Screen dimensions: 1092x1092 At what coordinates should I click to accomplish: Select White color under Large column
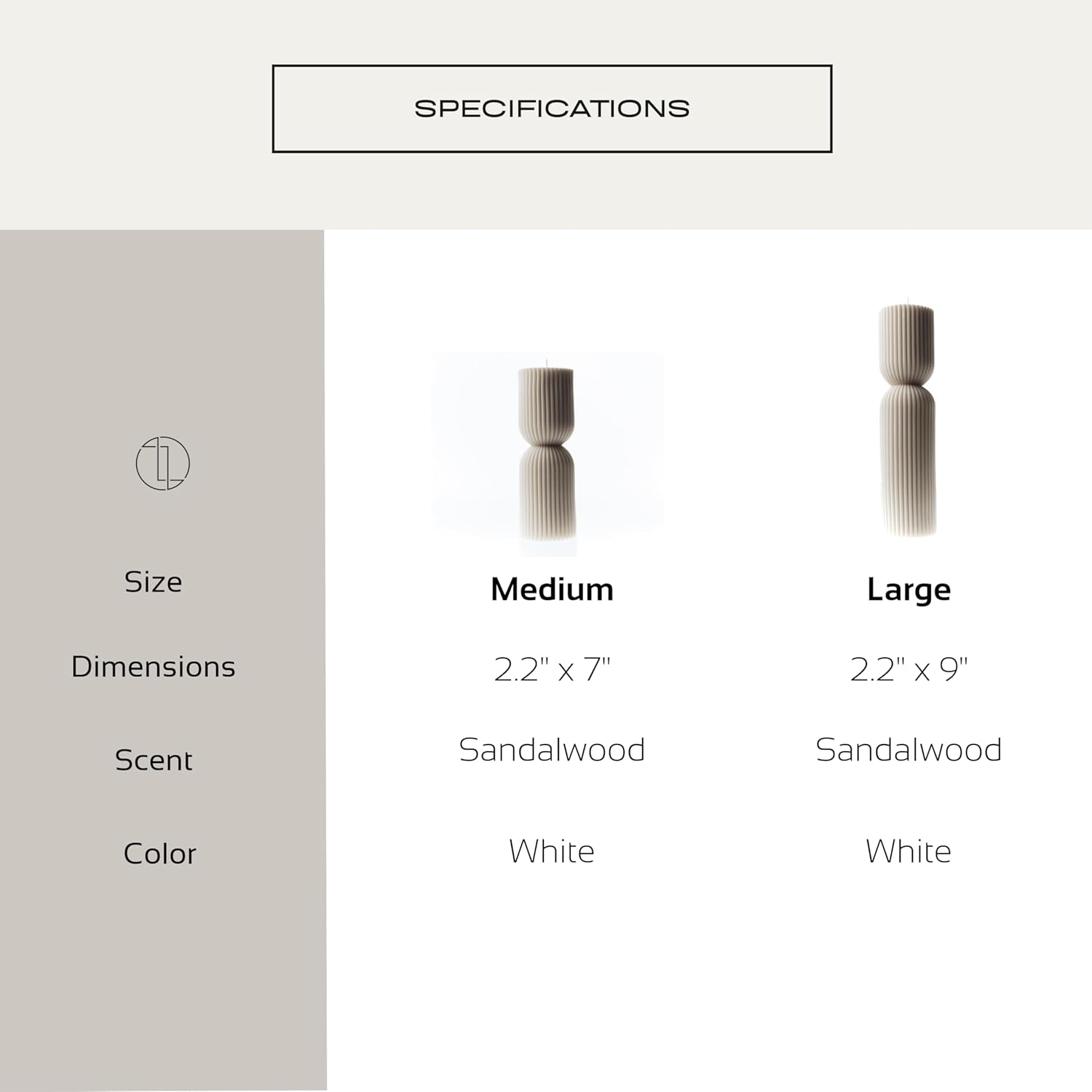(909, 851)
